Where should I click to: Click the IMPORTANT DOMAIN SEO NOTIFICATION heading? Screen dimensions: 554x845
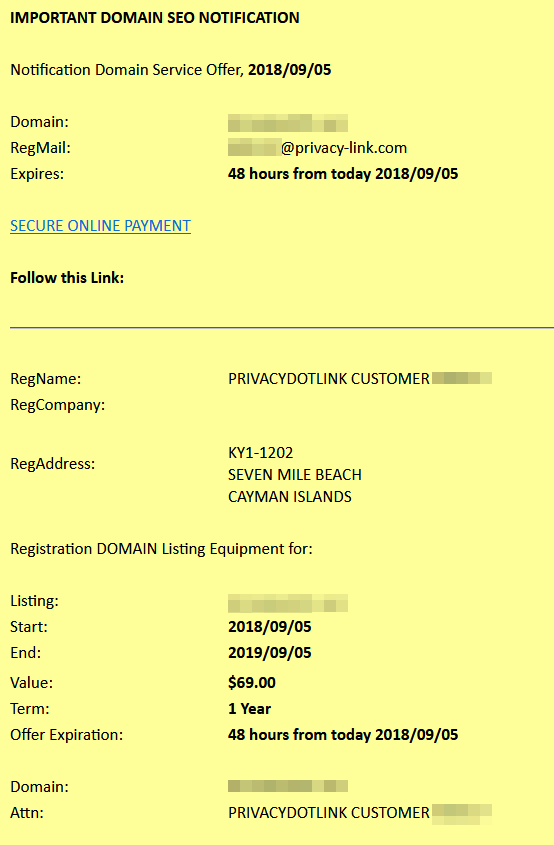(155, 18)
